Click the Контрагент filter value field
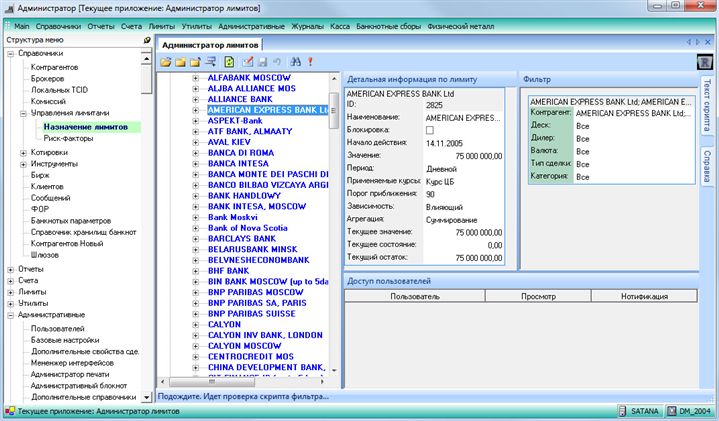The height and width of the screenshot is (421, 719). 634,113
